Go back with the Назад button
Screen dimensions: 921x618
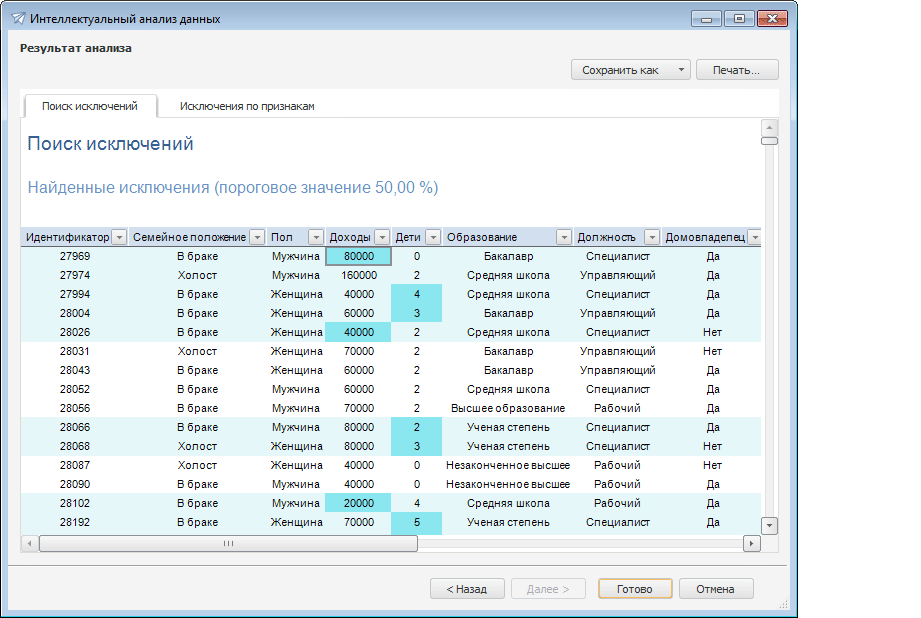[467, 589]
